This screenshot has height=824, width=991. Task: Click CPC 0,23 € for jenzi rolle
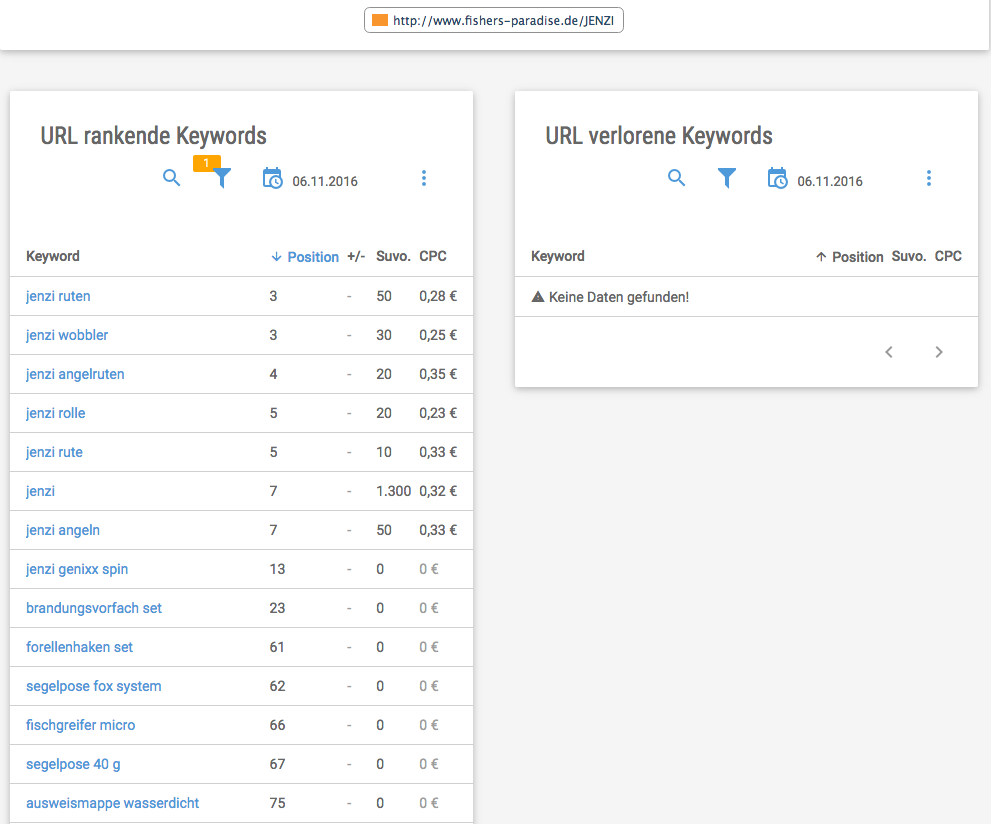(x=438, y=413)
